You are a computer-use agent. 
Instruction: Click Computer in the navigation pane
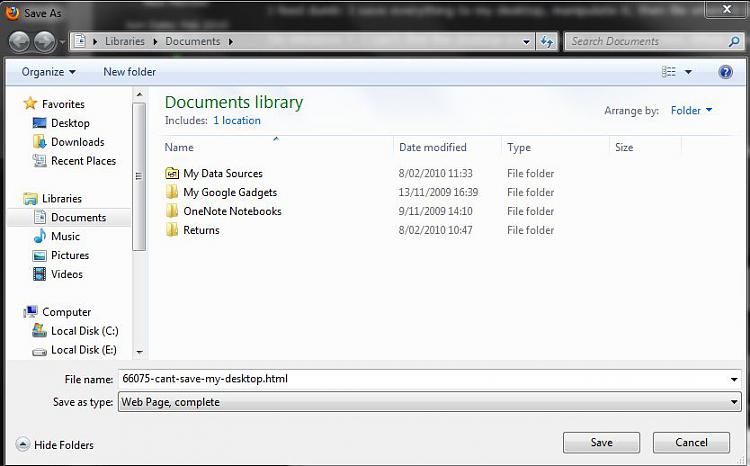point(66,312)
